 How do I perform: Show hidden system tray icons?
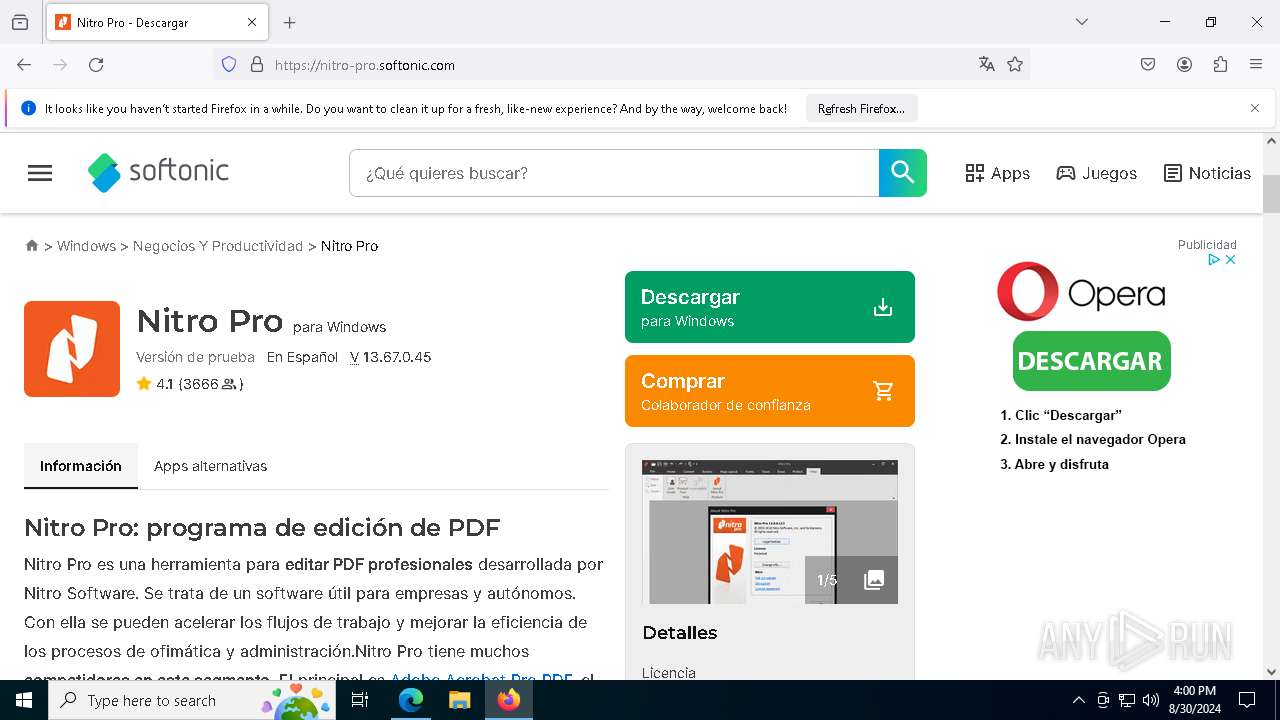(x=1078, y=700)
